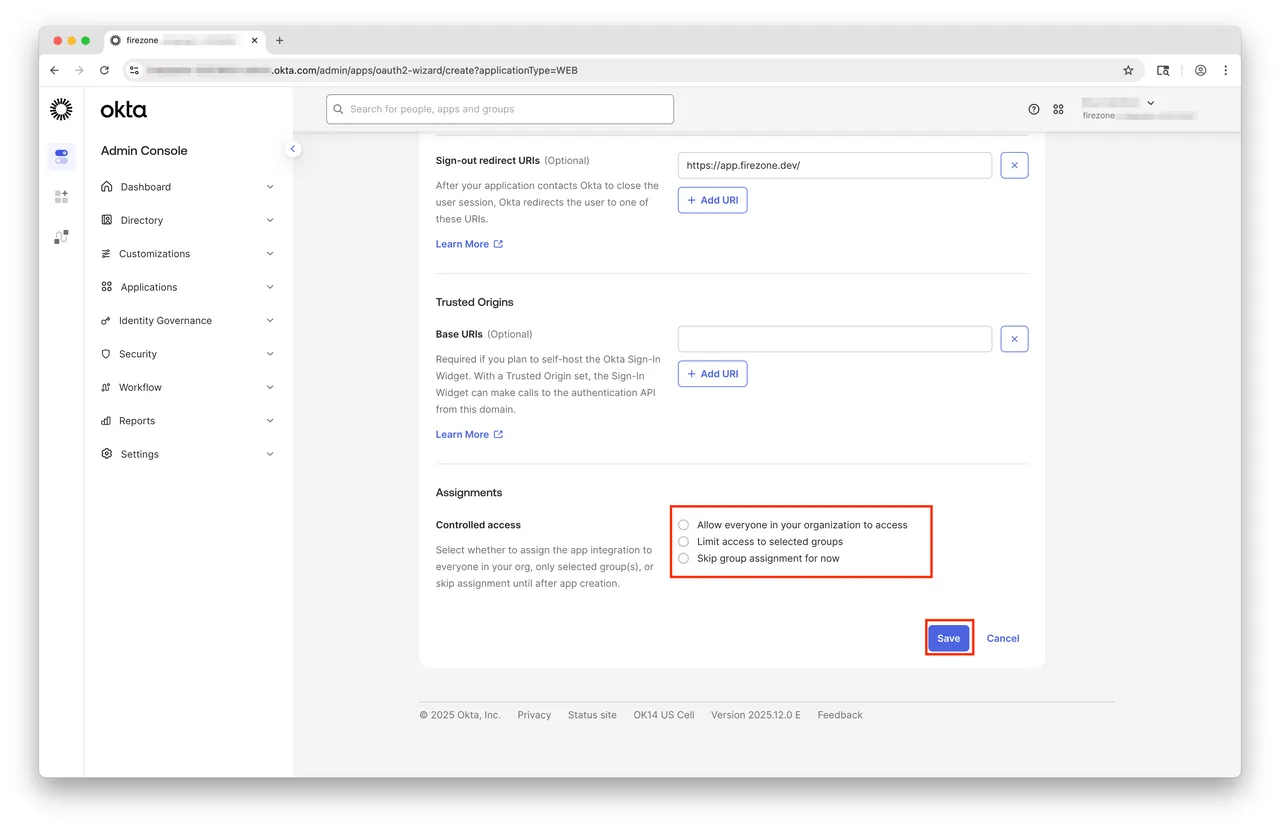Click the Save button
Image resolution: width=1280 pixels, height=829 pixels.
(949, 638)
